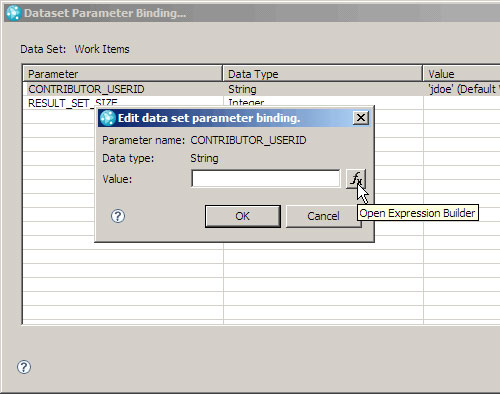
Task: Click the help icon in the Dataset Parameter Binding window
Action: 24,367
